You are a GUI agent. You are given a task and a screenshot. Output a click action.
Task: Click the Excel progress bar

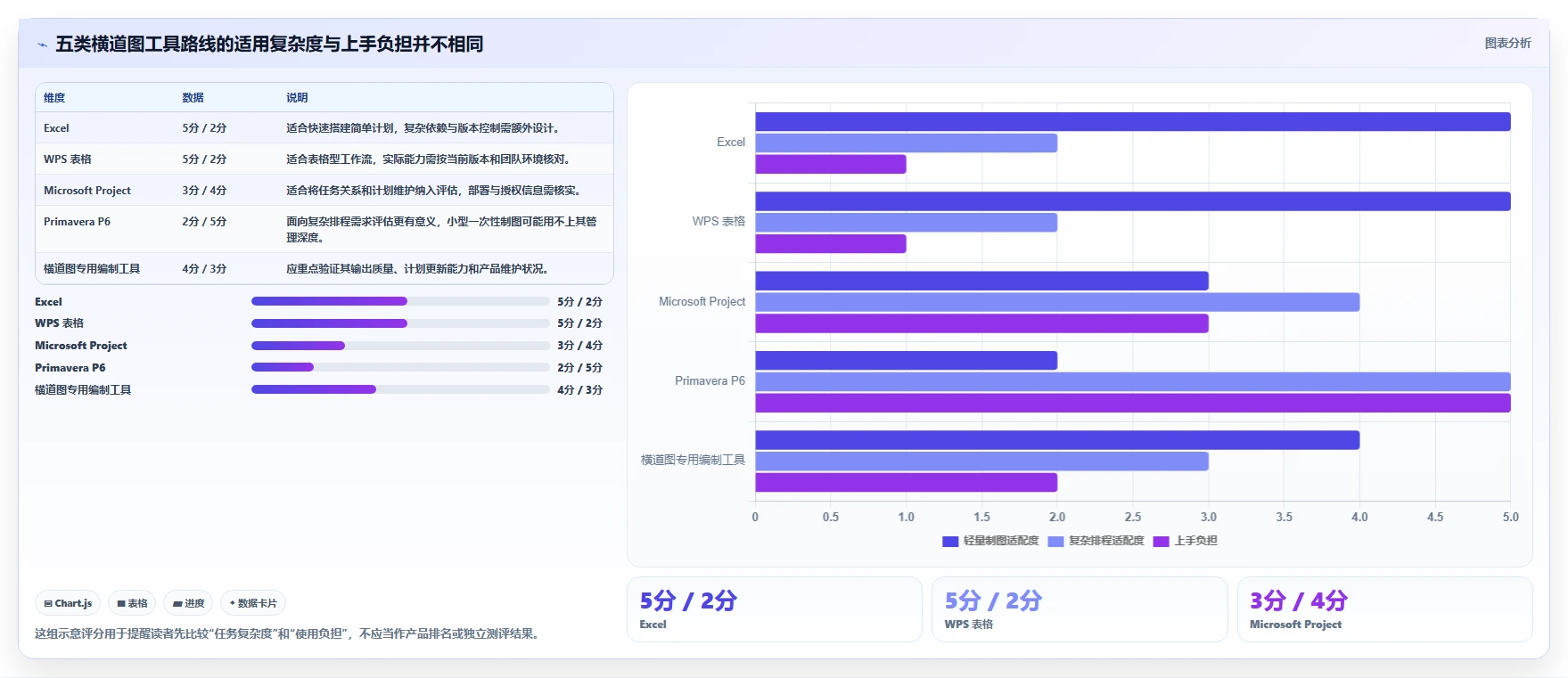400,301
